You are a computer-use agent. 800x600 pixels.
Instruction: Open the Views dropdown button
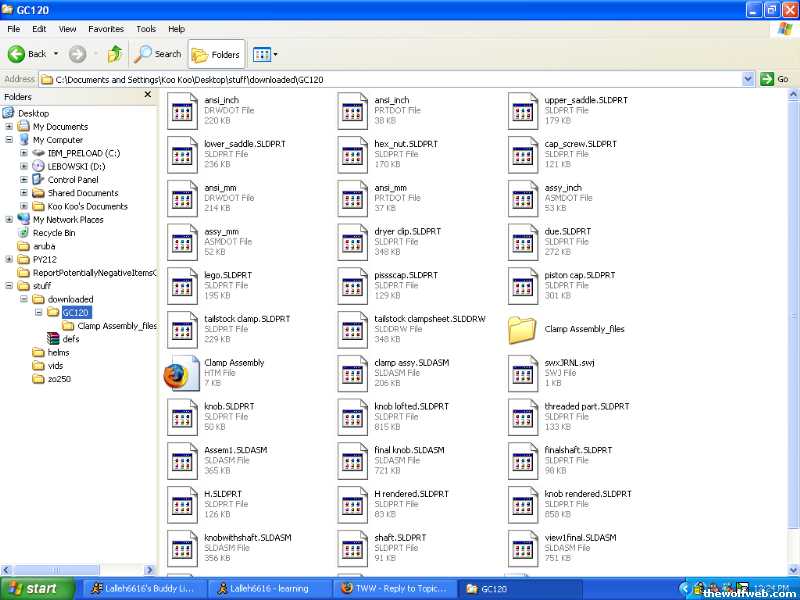pos(265,54)
